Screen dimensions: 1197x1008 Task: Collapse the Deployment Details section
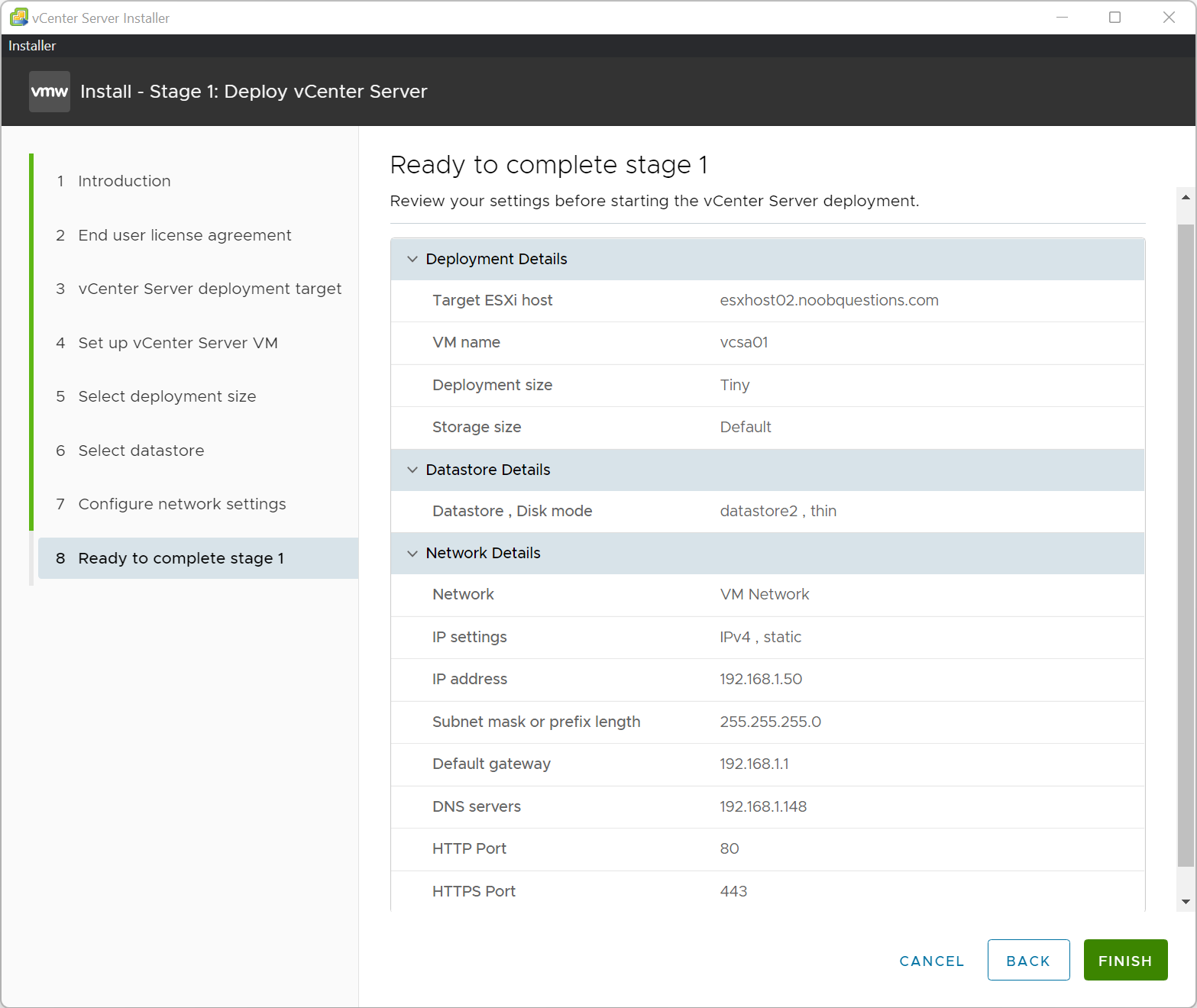(x=412, y=259)
